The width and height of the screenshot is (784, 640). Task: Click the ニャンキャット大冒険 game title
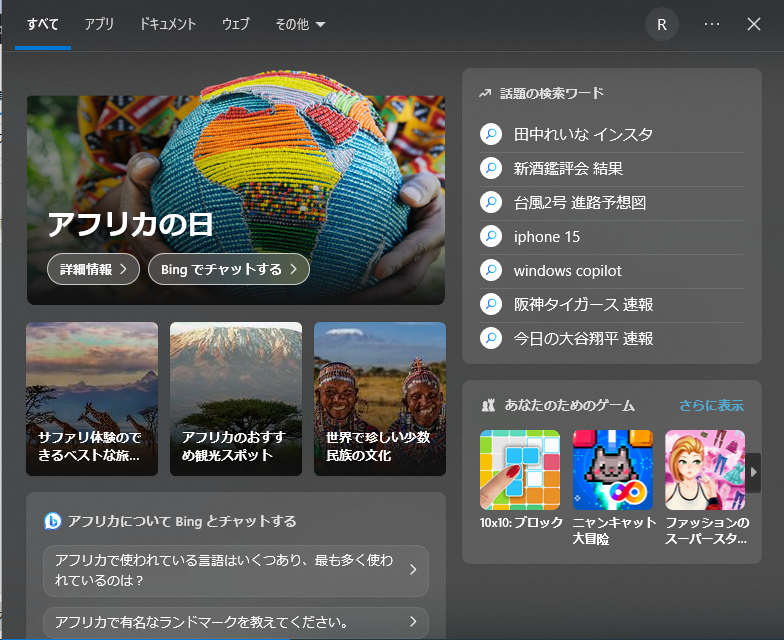click(614, 530)
